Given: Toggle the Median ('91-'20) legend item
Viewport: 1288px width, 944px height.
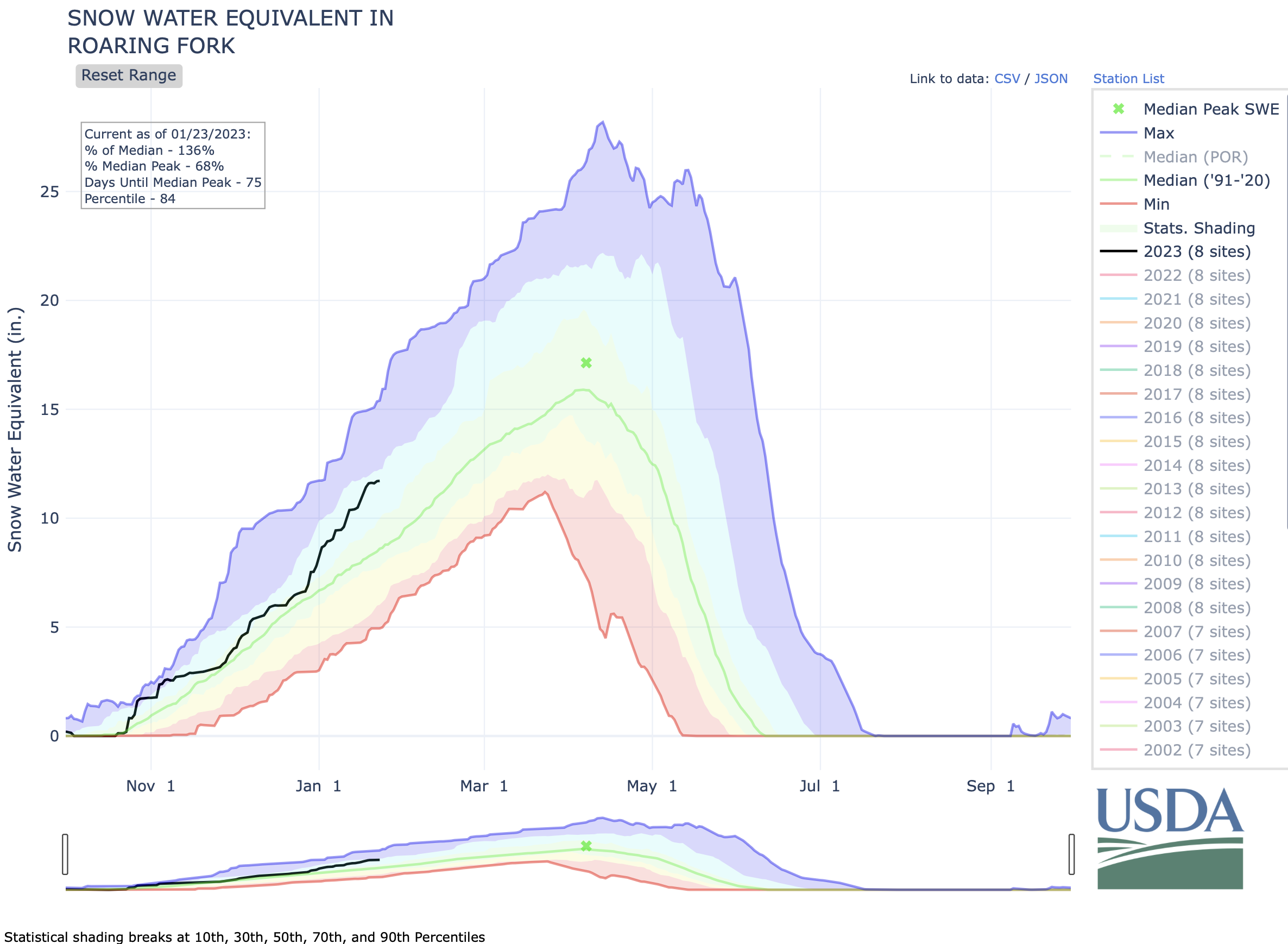Looking at the screenshot, I should point(1206,180).
